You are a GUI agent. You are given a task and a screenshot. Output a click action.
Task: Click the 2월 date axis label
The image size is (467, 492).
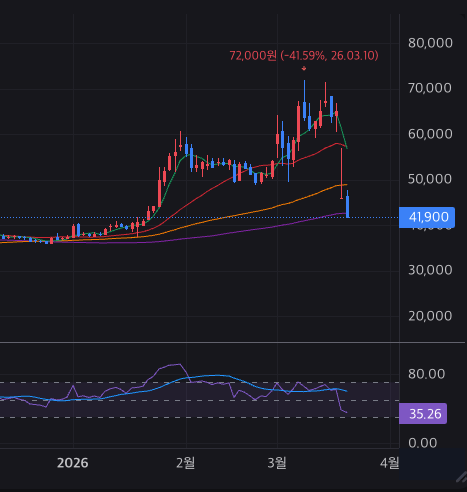pos(185,463)
